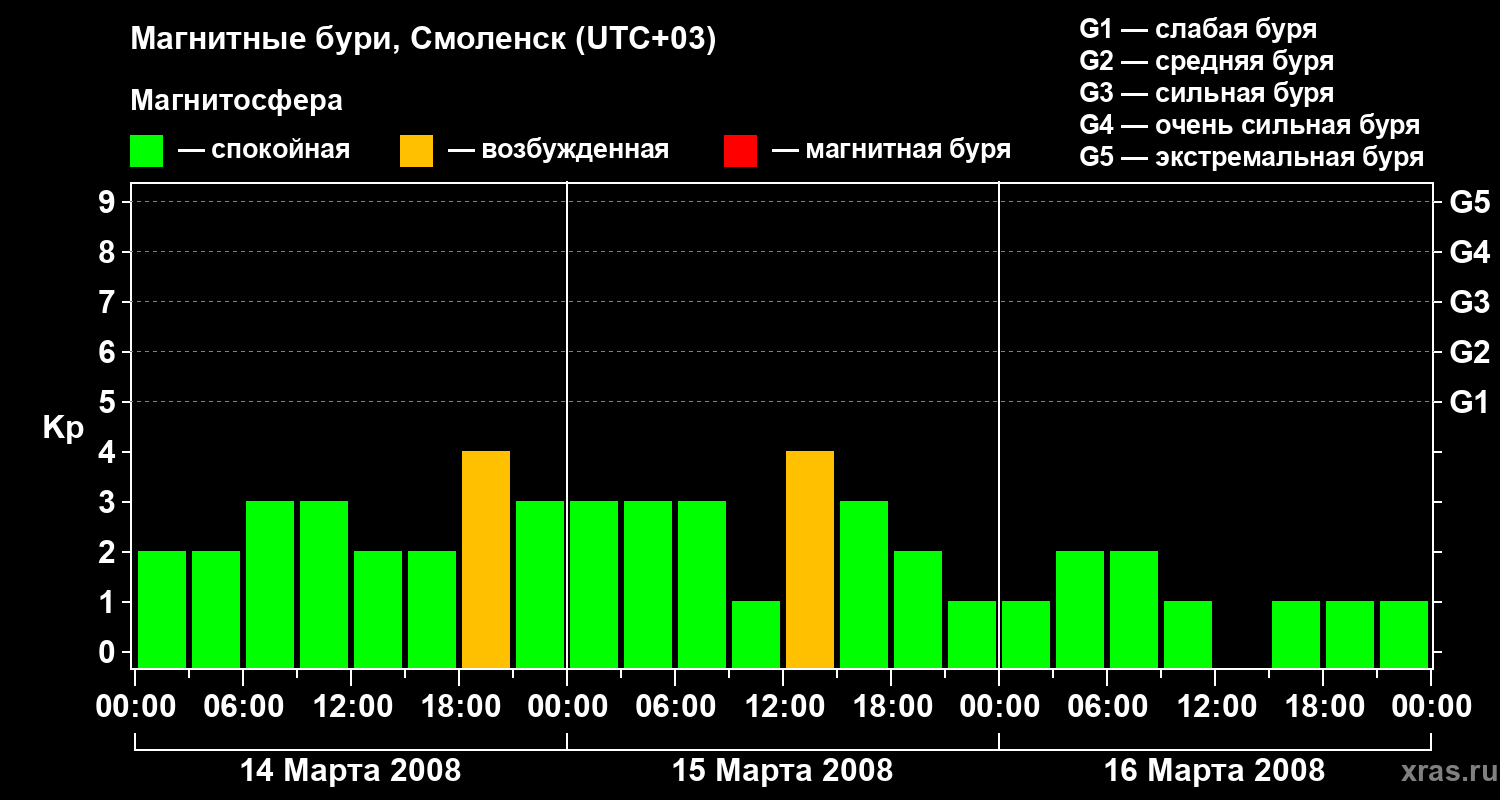
Task: Click the «16 Марта 2008» date label
Action: 1214,771
